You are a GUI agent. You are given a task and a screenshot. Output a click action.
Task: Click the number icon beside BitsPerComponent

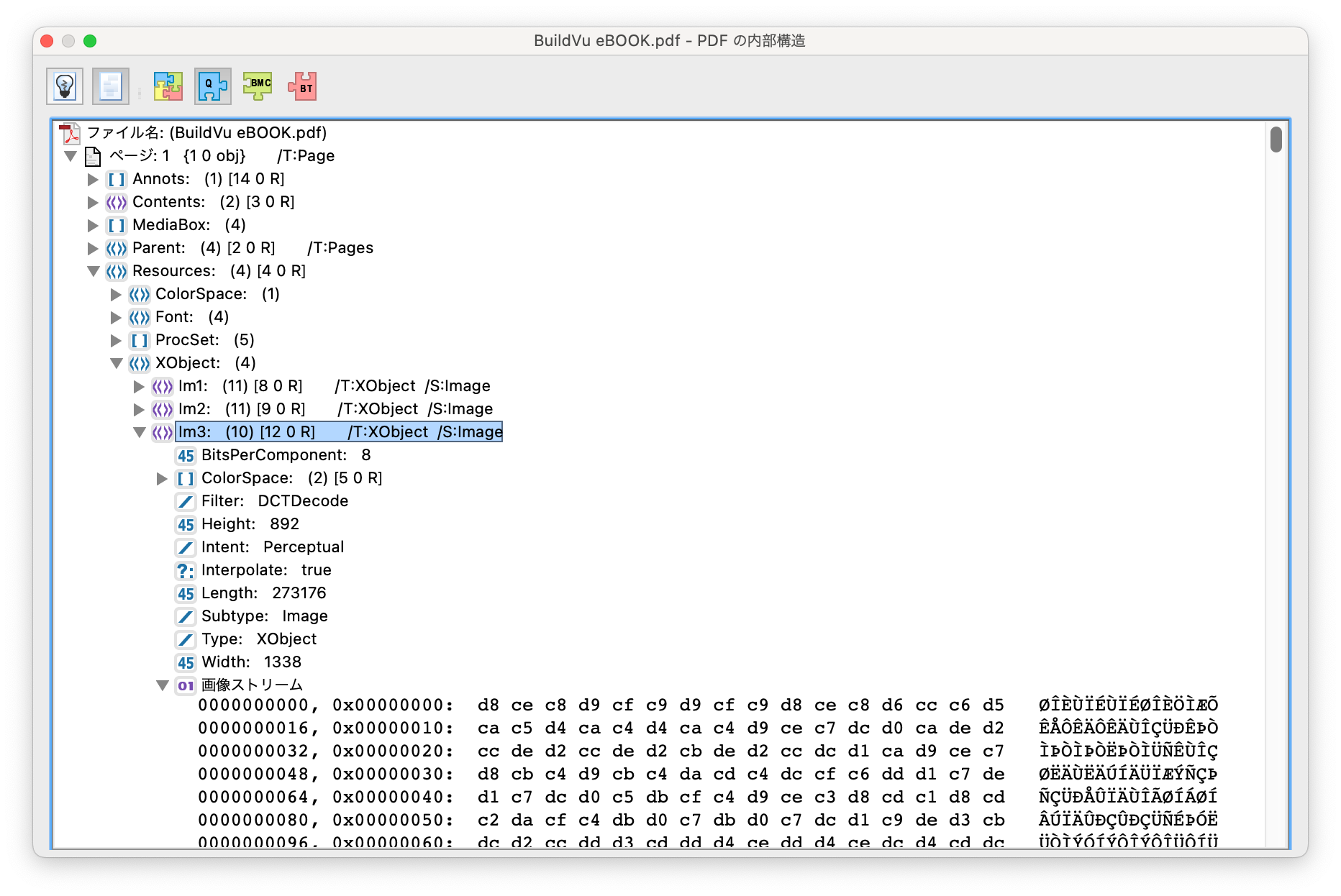tap(186, 455)
